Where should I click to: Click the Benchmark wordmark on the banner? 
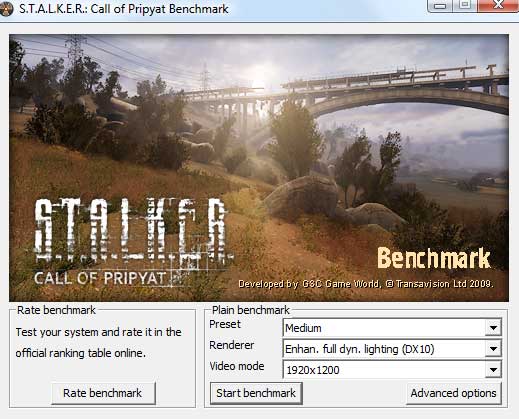tap(434, 258)
